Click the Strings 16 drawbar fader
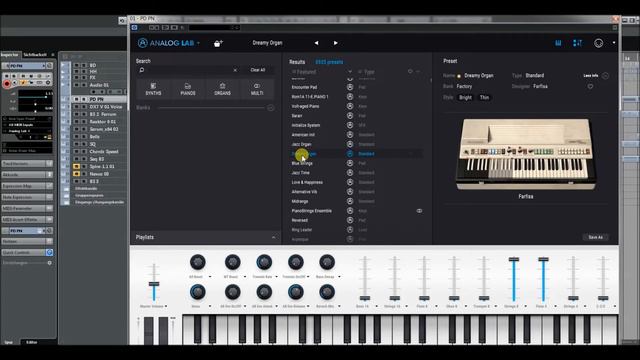 point(394,298)
